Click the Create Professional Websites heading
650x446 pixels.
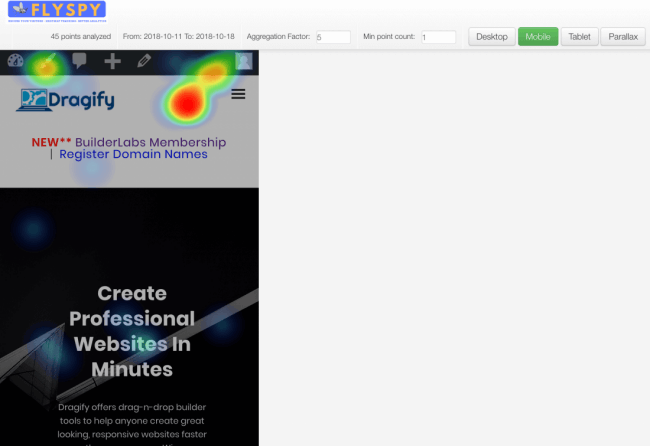point(131,331)
